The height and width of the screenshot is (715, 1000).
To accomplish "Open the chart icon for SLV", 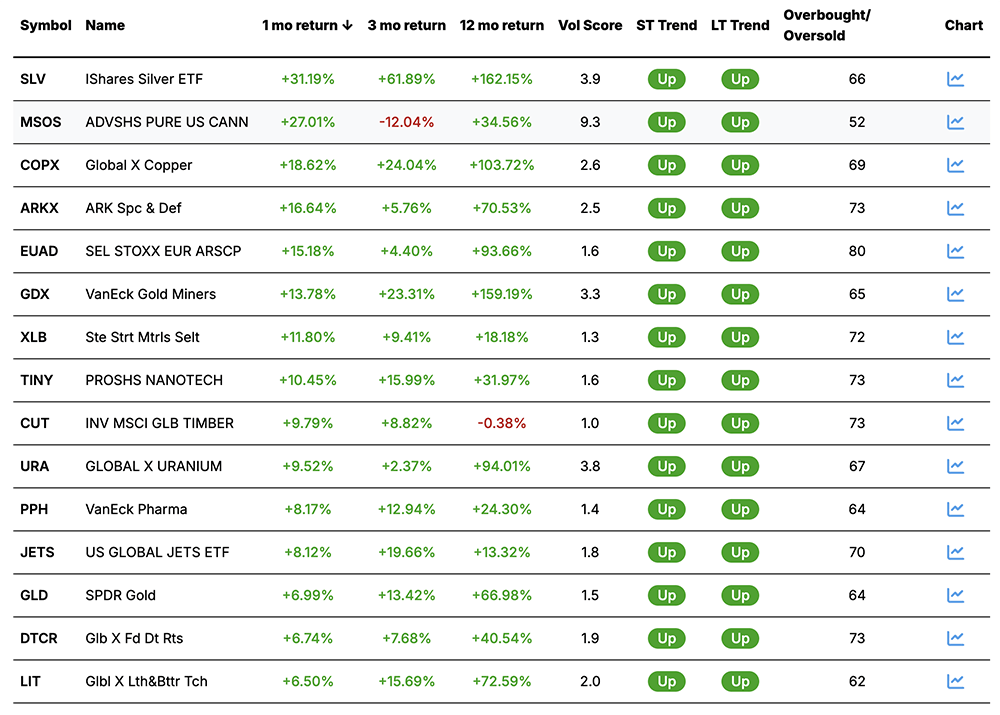I will tap(955, 79).
